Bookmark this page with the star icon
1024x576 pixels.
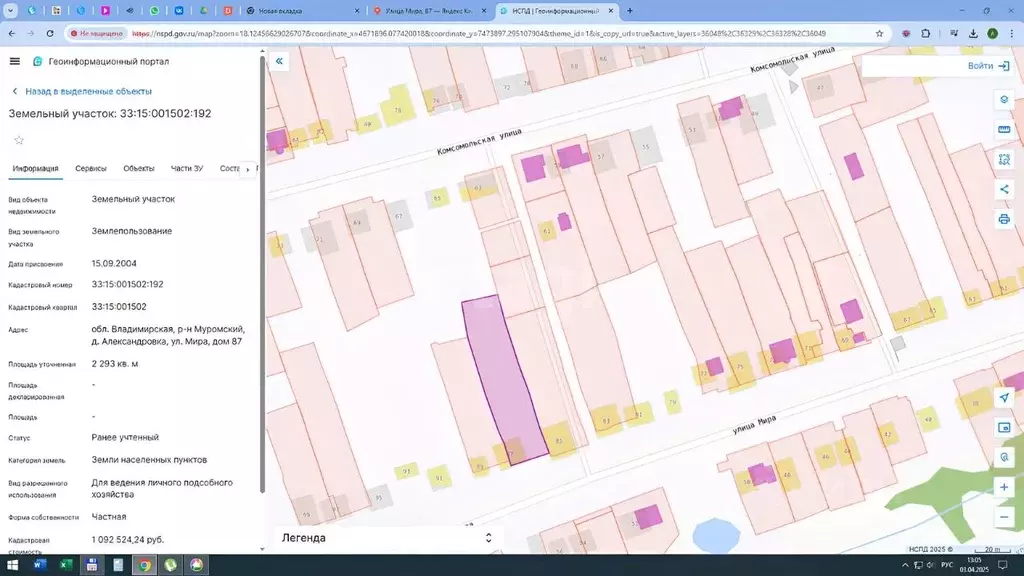coord(879,33)
